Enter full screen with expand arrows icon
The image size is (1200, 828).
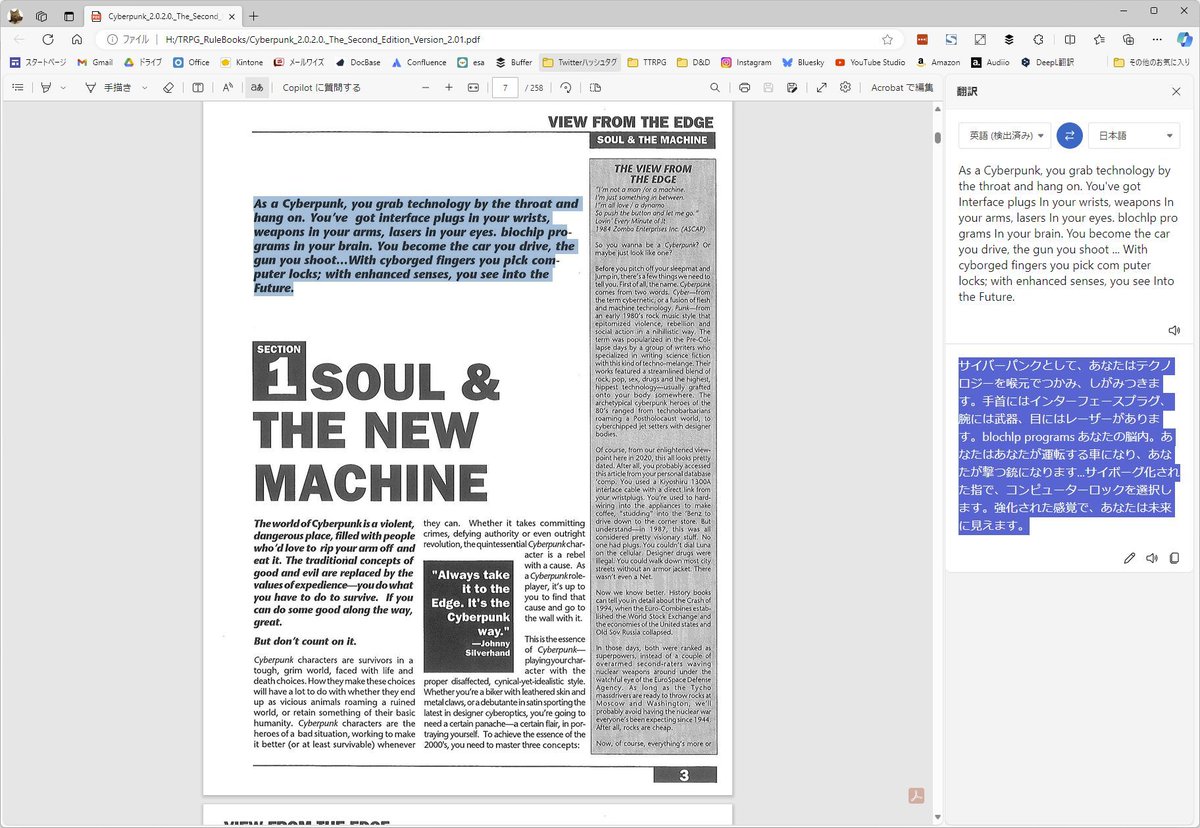point(821,88)
